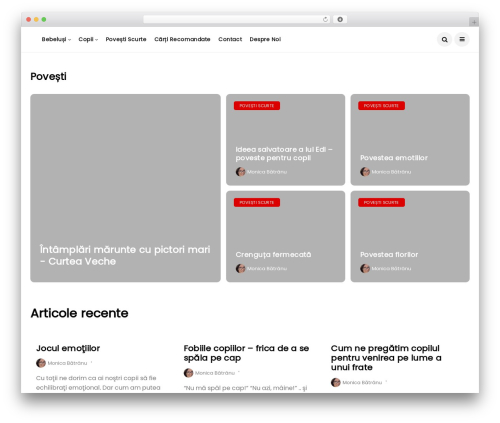Click Povești Scurte tag on Ideea salvatoare card
The width and height of the screenshot is (500, 423).
(x=257, y=106)
